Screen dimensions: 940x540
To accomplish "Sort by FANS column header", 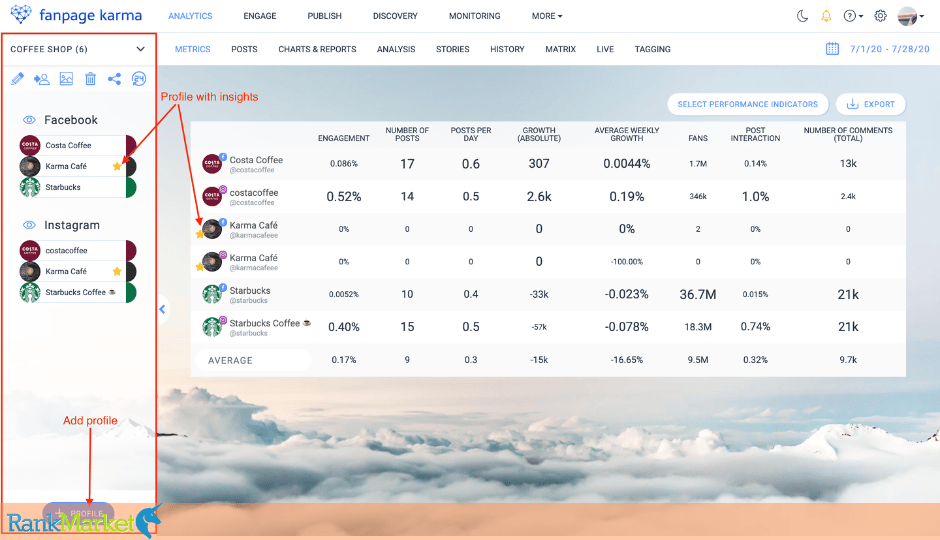I will pyautogui.click(x=698, y=138).
